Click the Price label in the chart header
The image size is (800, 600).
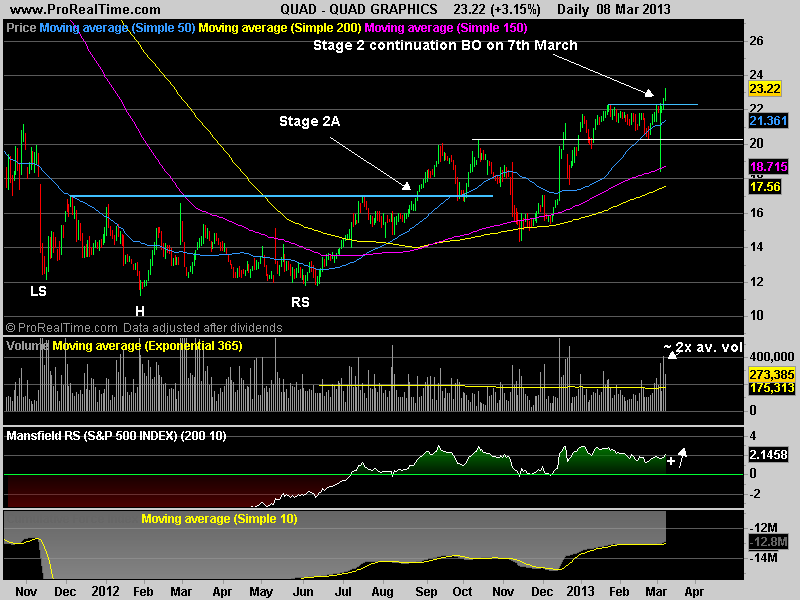[x=21, y=28]
